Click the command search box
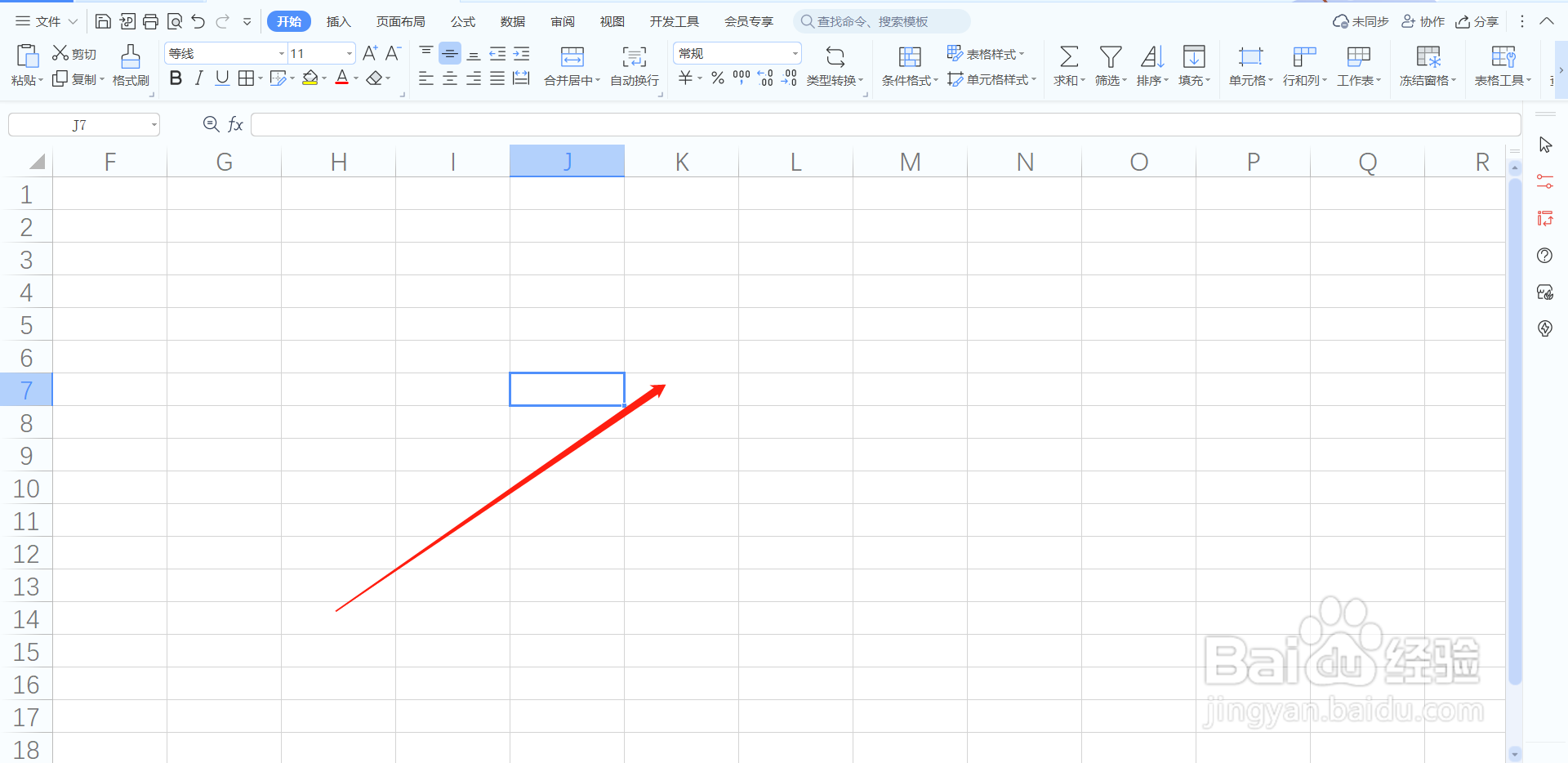Image resolution: width=1568 pixels, height=763 pixels. tap(882, 21)
